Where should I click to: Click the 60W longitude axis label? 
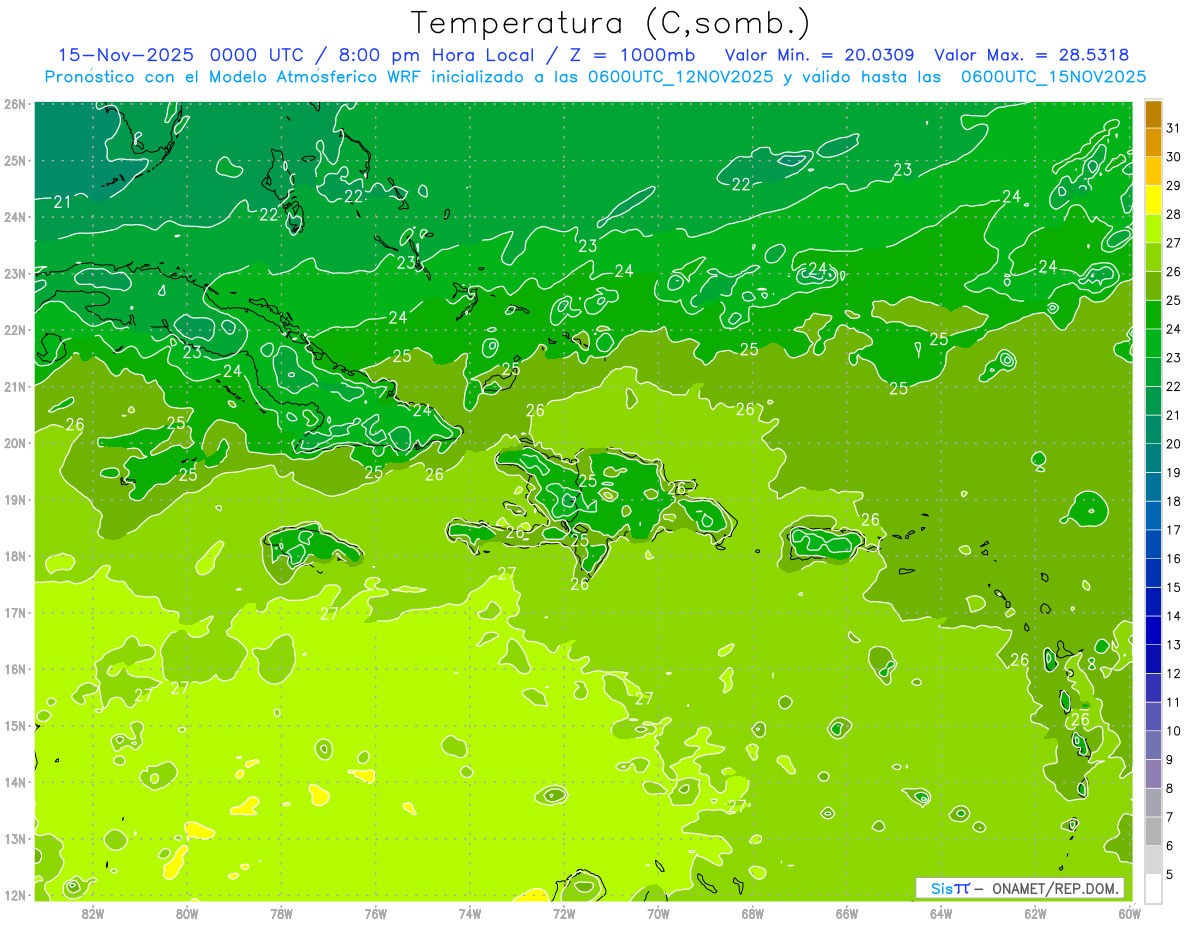(x=1129, y=913)
